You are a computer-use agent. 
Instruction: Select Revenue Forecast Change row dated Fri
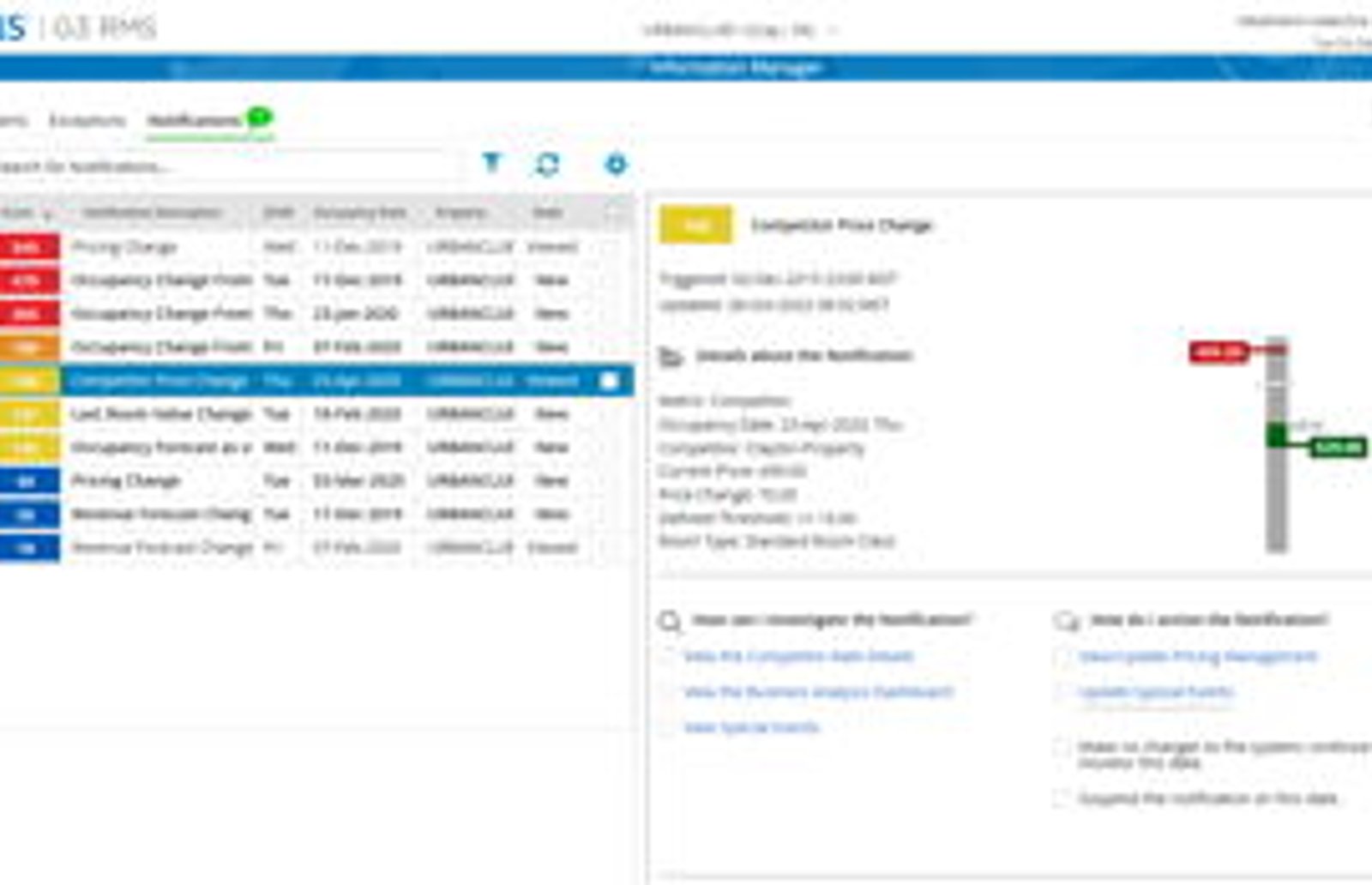[x=316, y=548]
